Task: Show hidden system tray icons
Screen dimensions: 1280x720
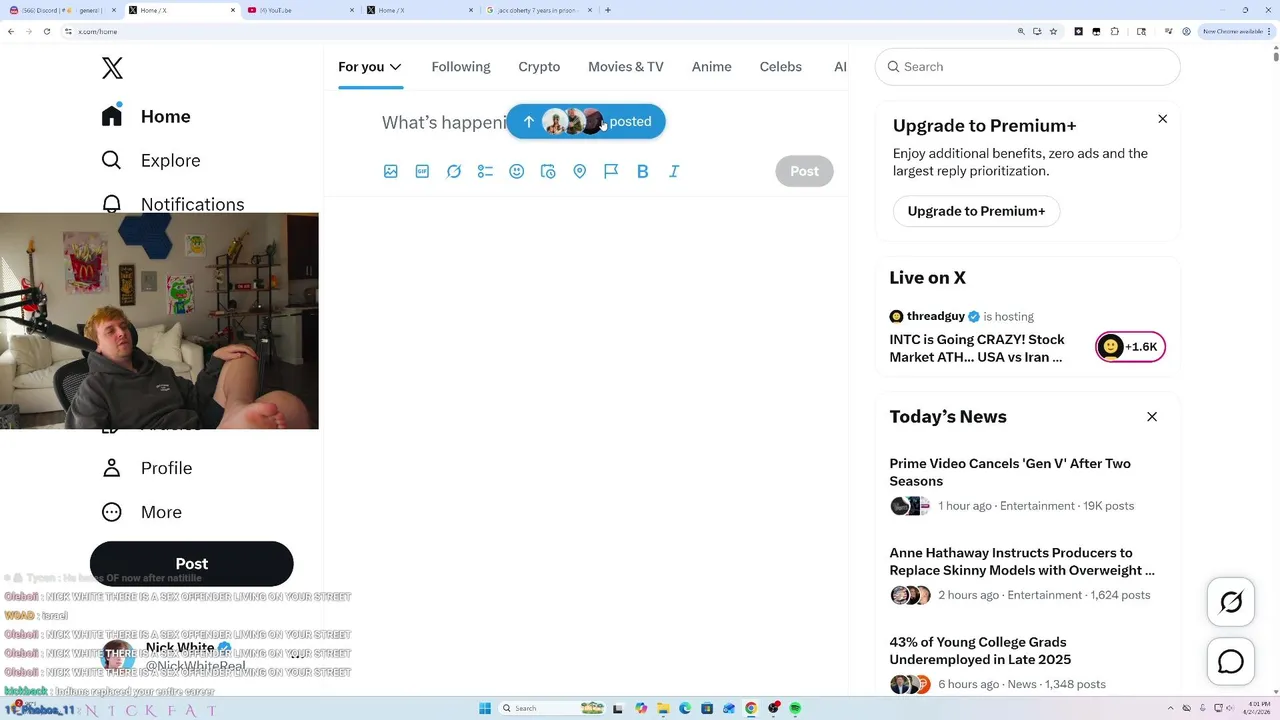Action: coord(1173,708)
